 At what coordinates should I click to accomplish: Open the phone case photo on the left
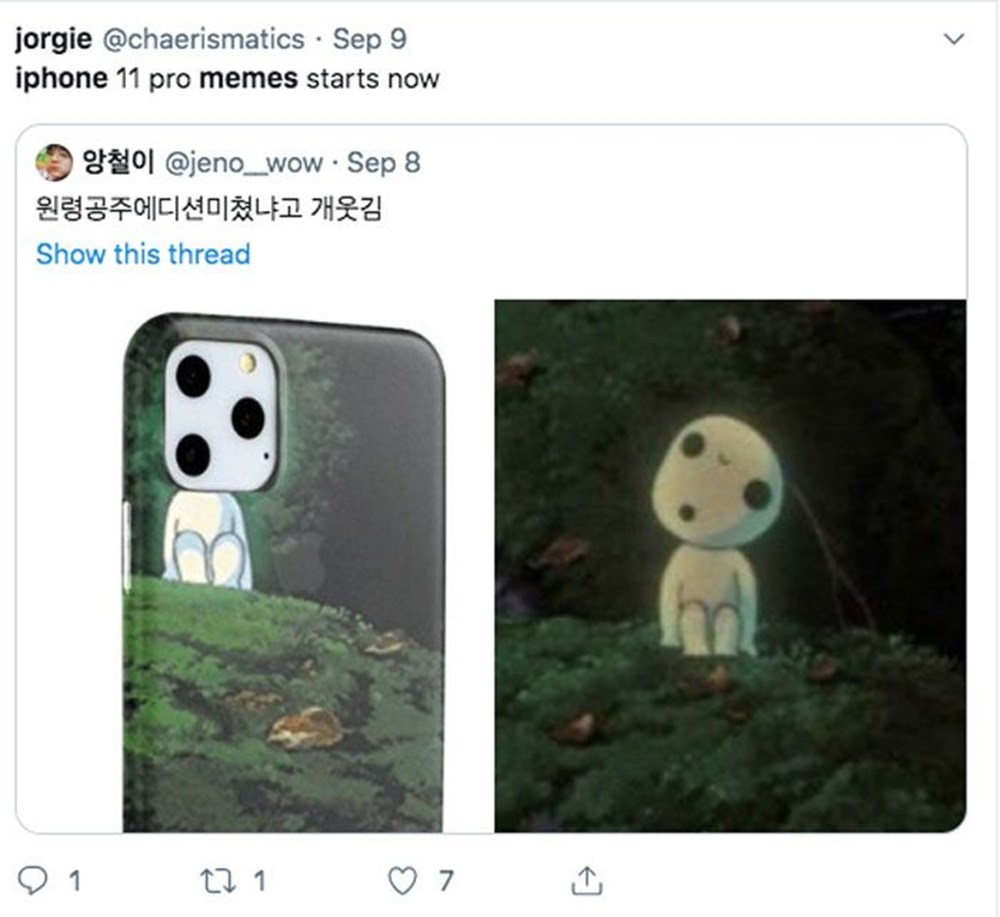(x=283, y=570)
